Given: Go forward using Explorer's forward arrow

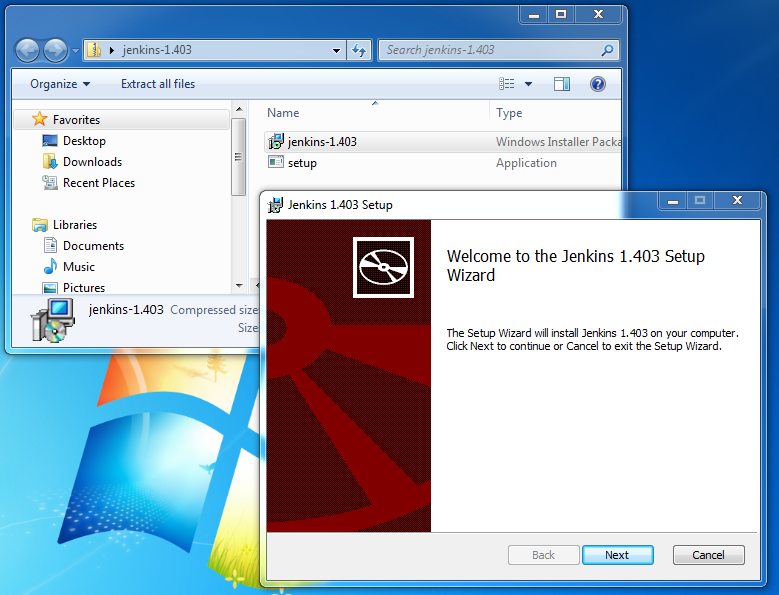Looking at the screenshot, I should tap(55, 50).
